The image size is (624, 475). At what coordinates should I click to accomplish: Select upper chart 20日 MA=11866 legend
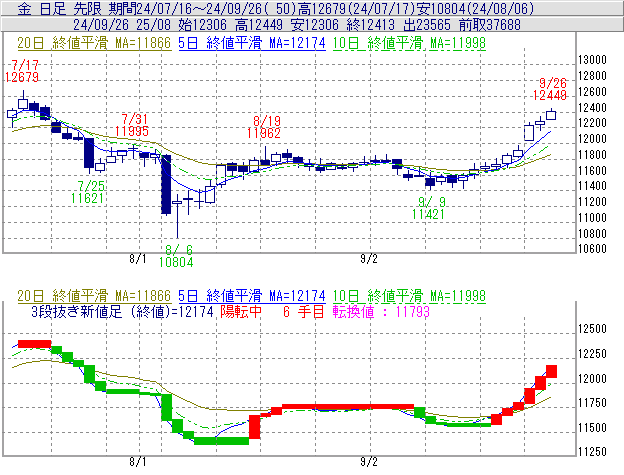tap(94, 43)
